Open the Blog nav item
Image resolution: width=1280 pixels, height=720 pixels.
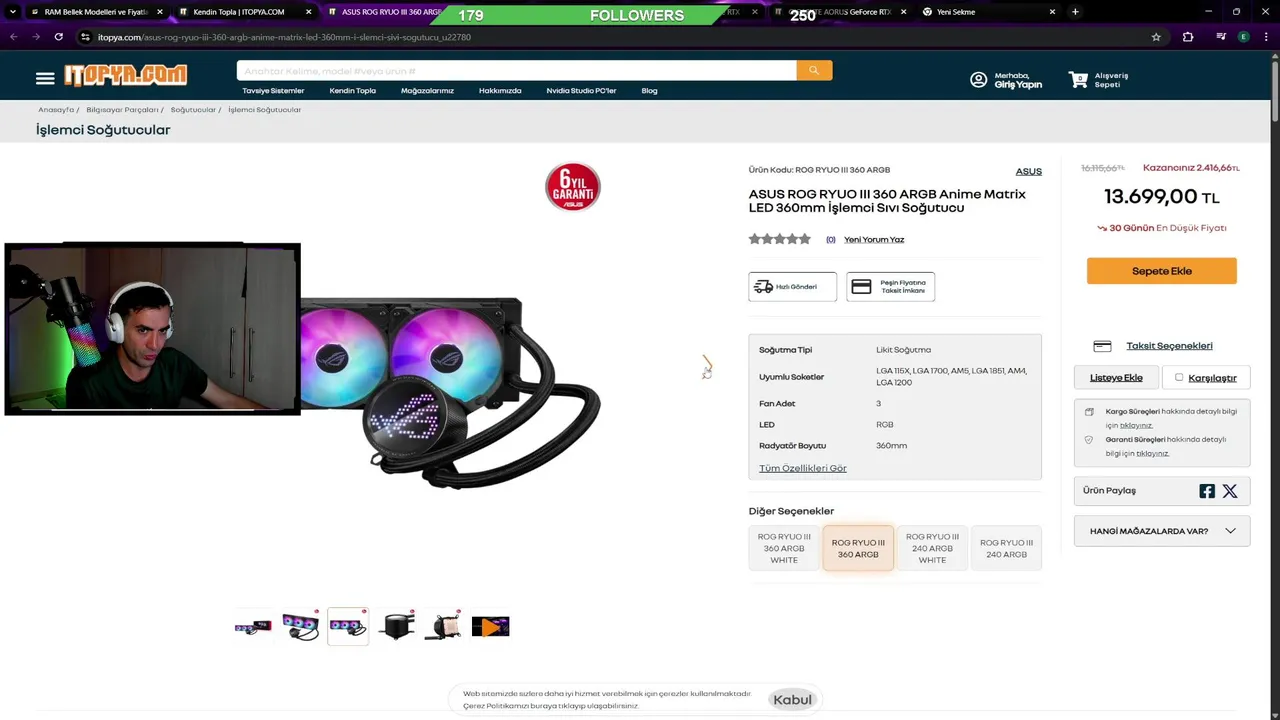click(650, 91)
